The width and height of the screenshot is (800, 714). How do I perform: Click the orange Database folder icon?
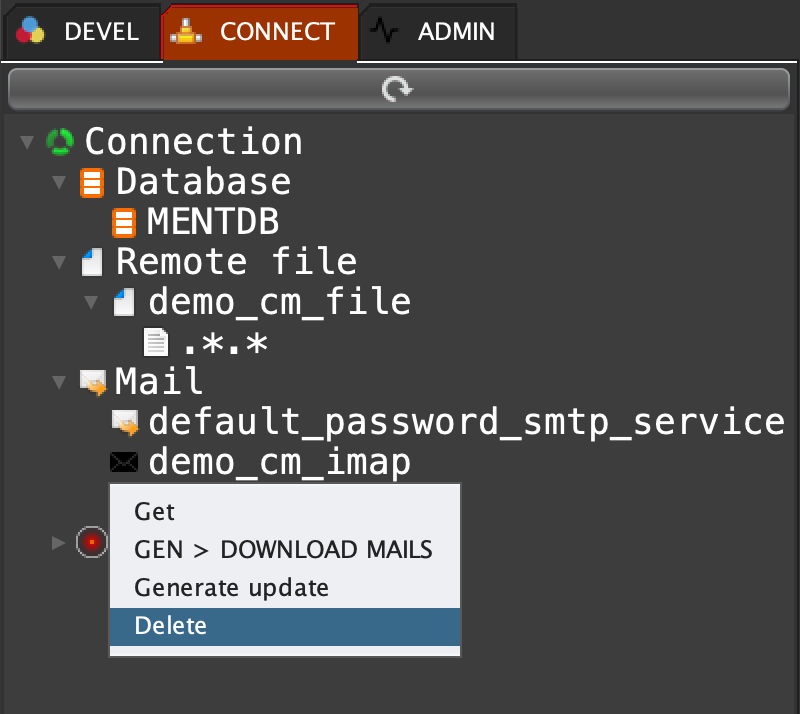pos(92,183)
